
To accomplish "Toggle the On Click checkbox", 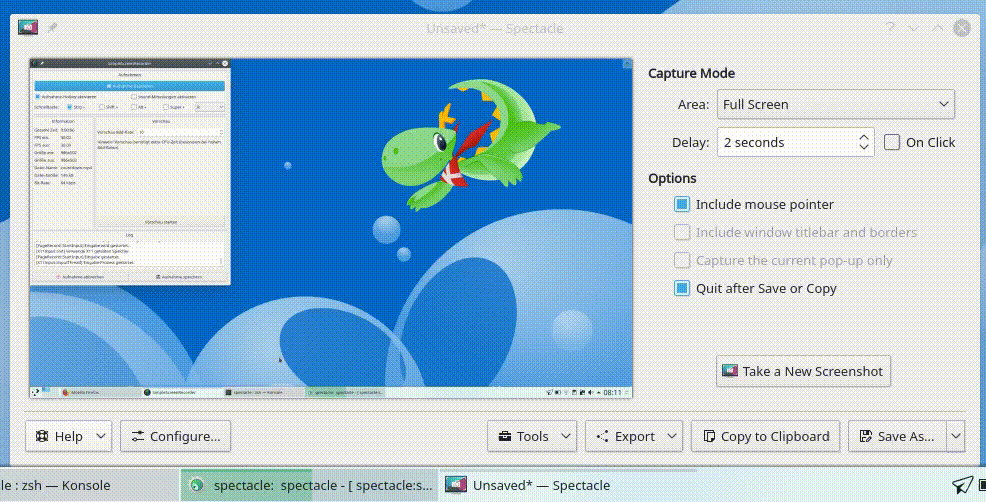I will click(892, 142).
